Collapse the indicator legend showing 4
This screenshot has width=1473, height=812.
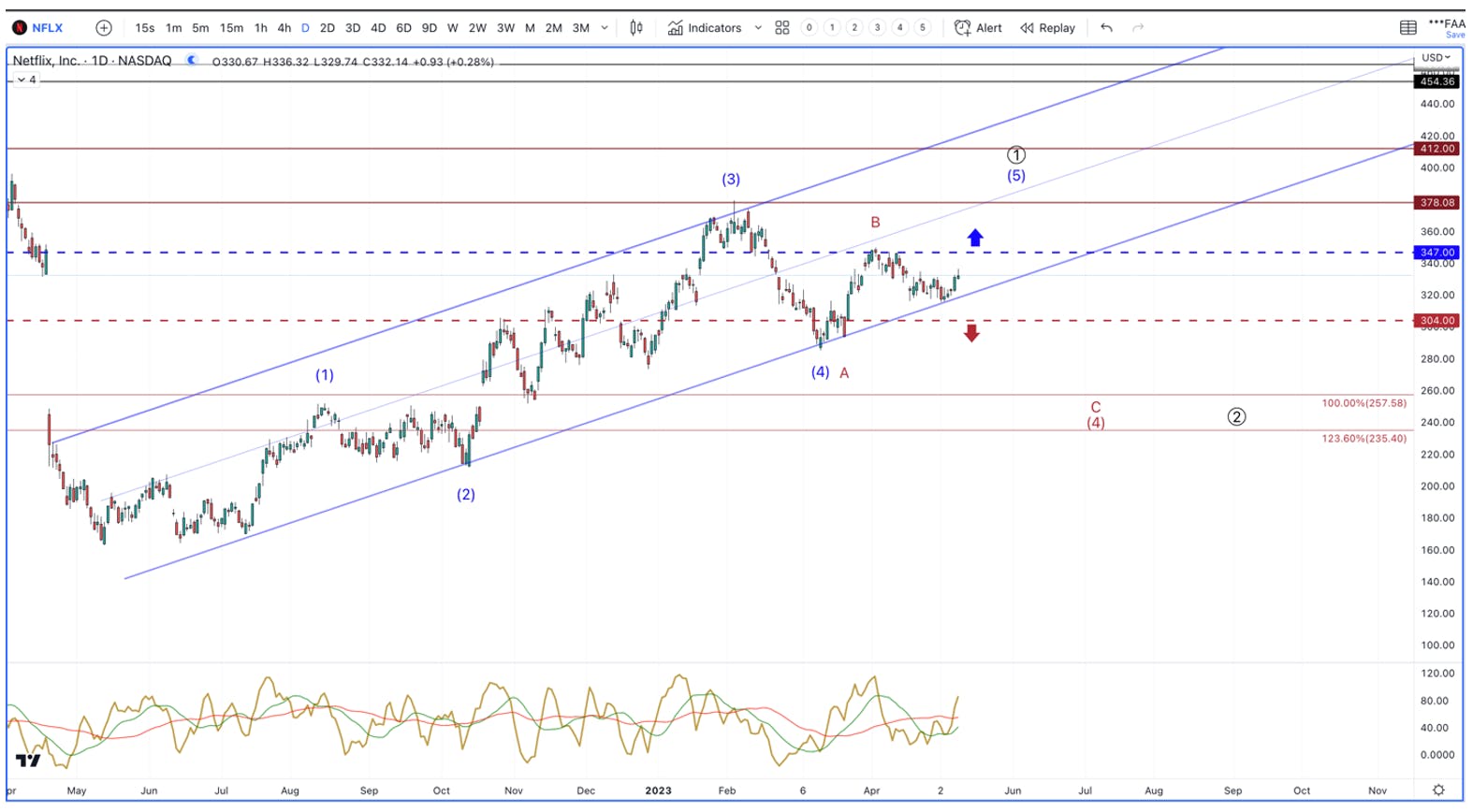point(22,80)
